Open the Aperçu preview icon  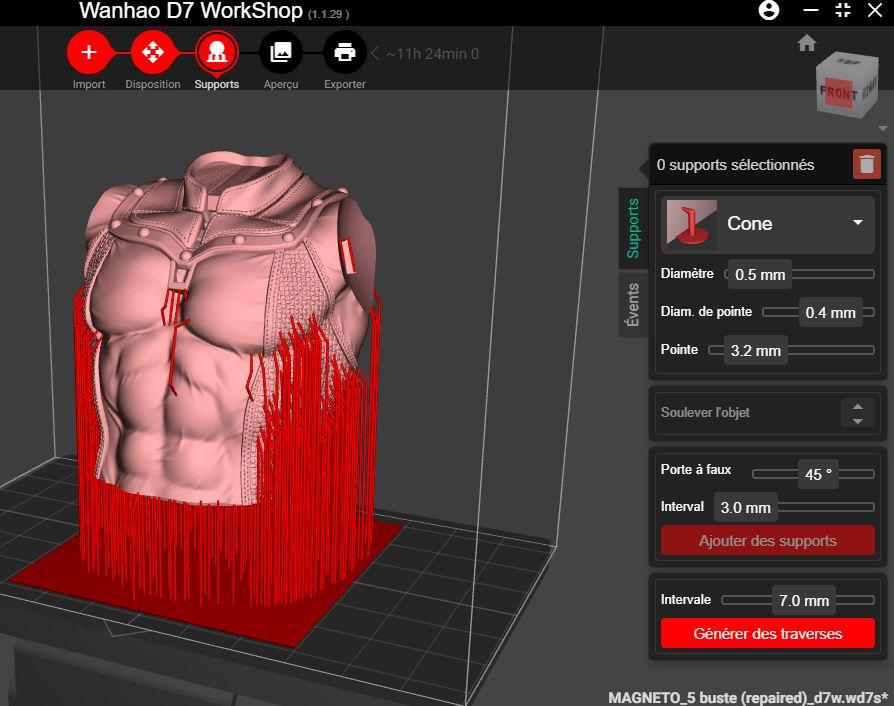281,52
